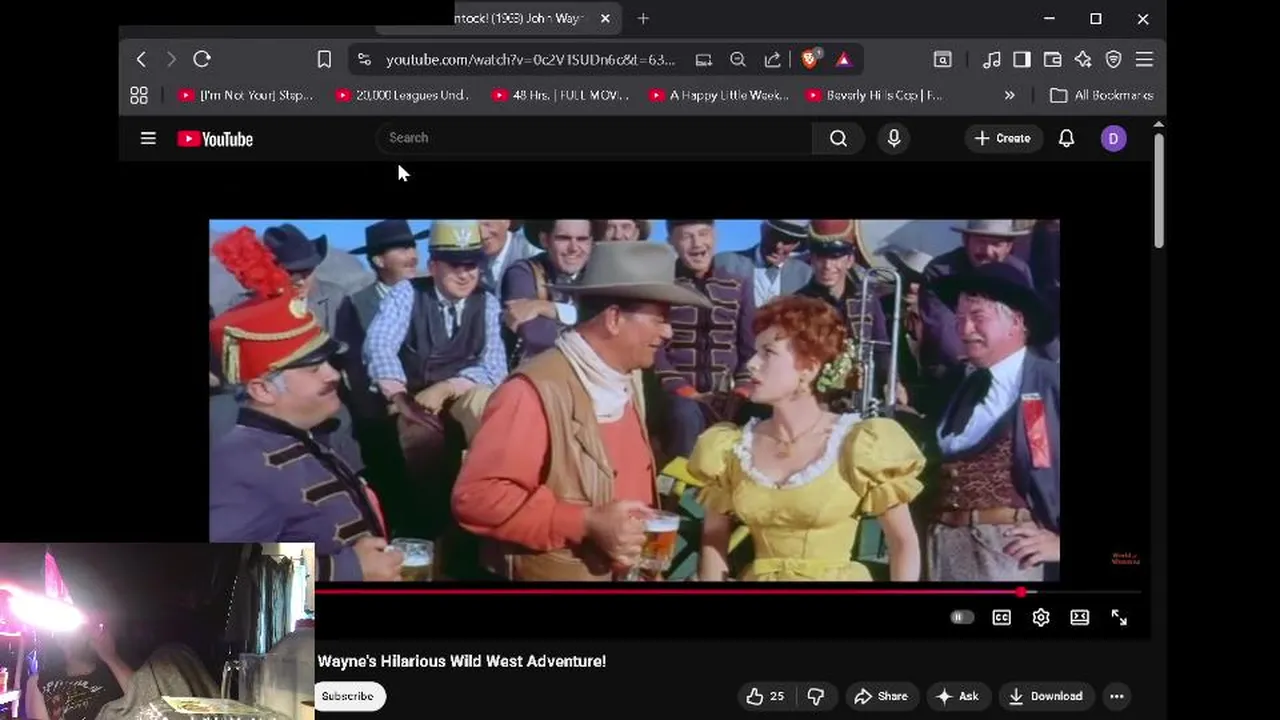Click the zoom magnifier icon in address bar
This screenshot has height=720, width=1280.
738,60
